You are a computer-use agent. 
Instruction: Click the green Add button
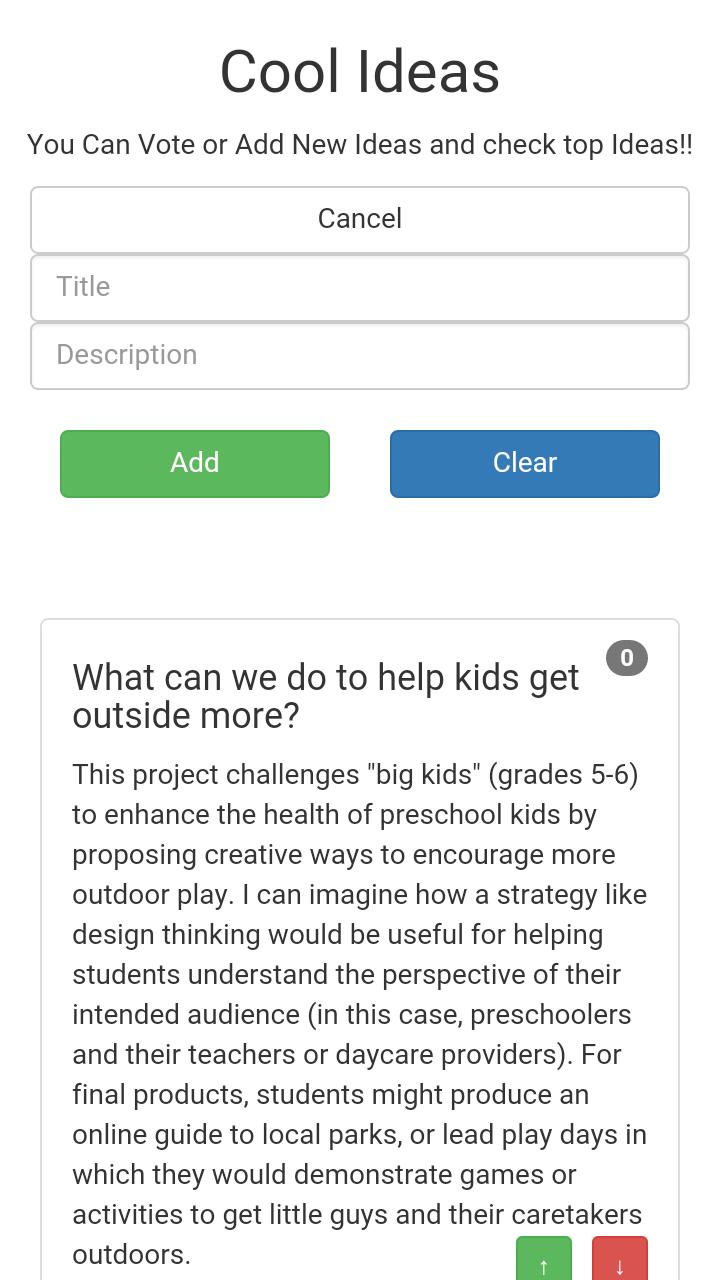click(x=195, y=463)
